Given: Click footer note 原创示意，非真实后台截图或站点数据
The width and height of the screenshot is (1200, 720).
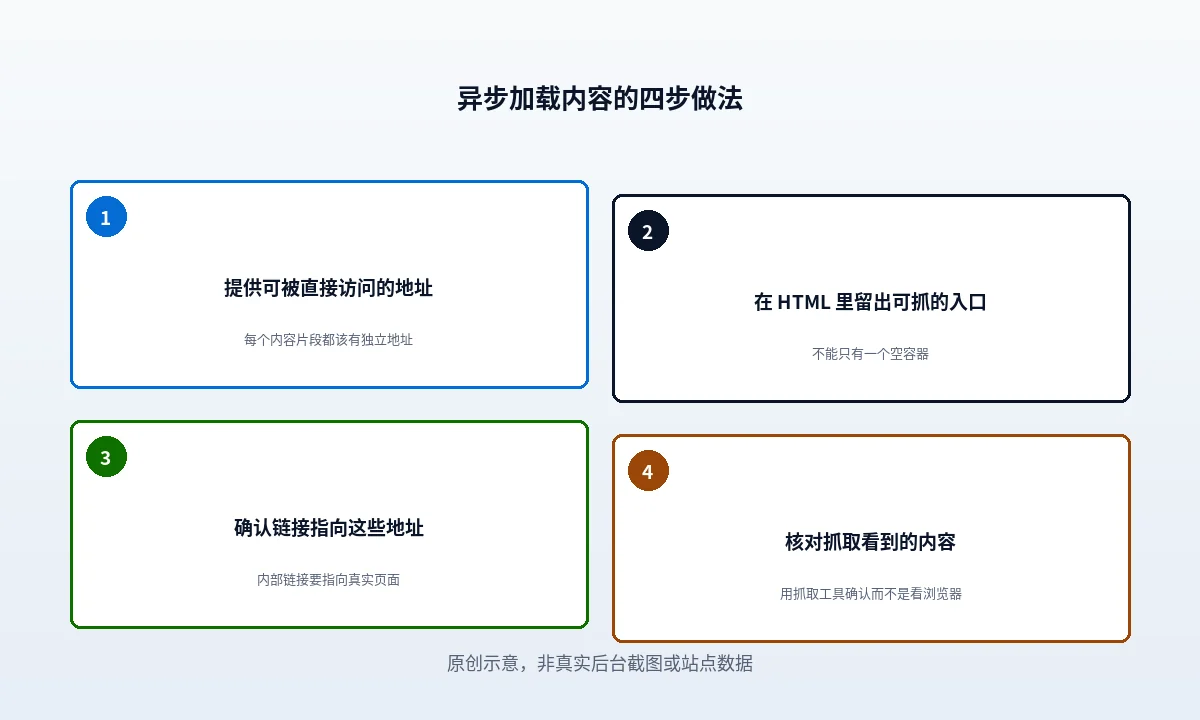Looking at the screenshot, I should pos(600,663).
